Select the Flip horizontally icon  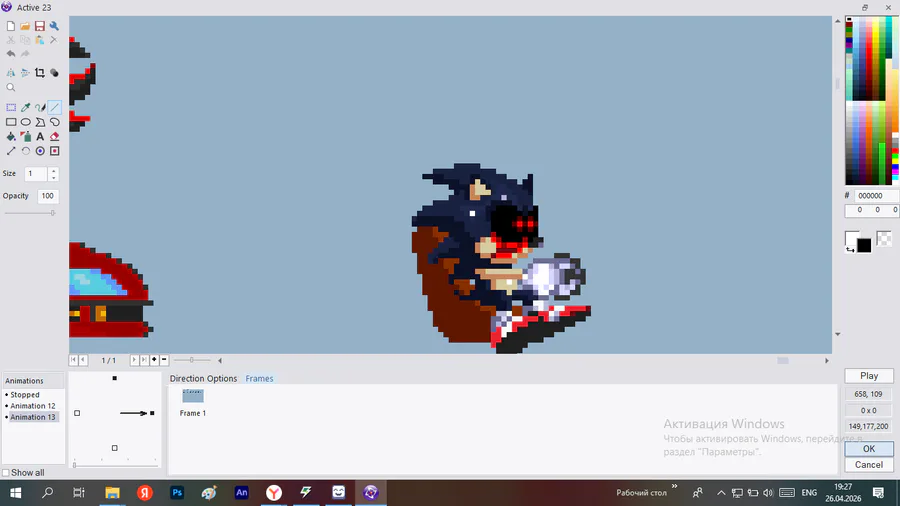coord(11,73)
